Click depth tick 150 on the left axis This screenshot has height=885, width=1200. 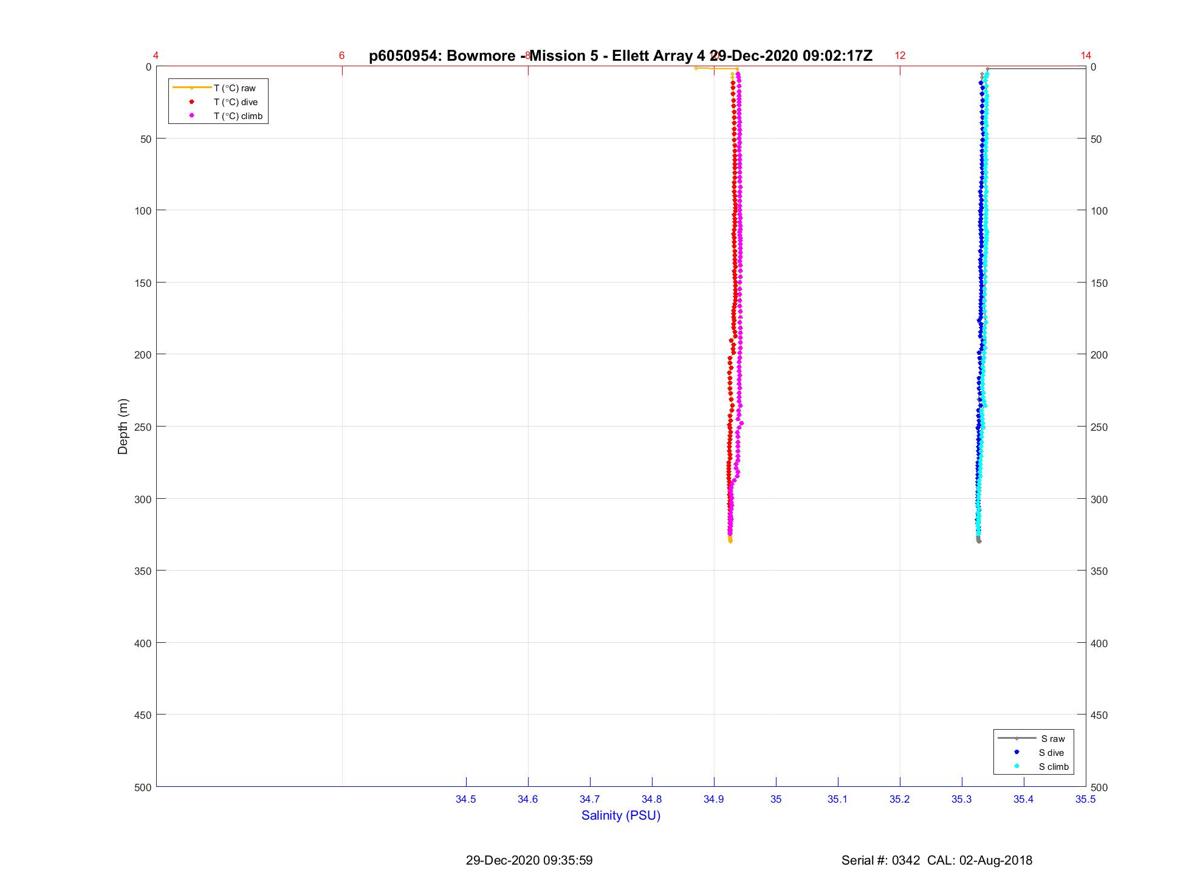click(x=142, y=283)
